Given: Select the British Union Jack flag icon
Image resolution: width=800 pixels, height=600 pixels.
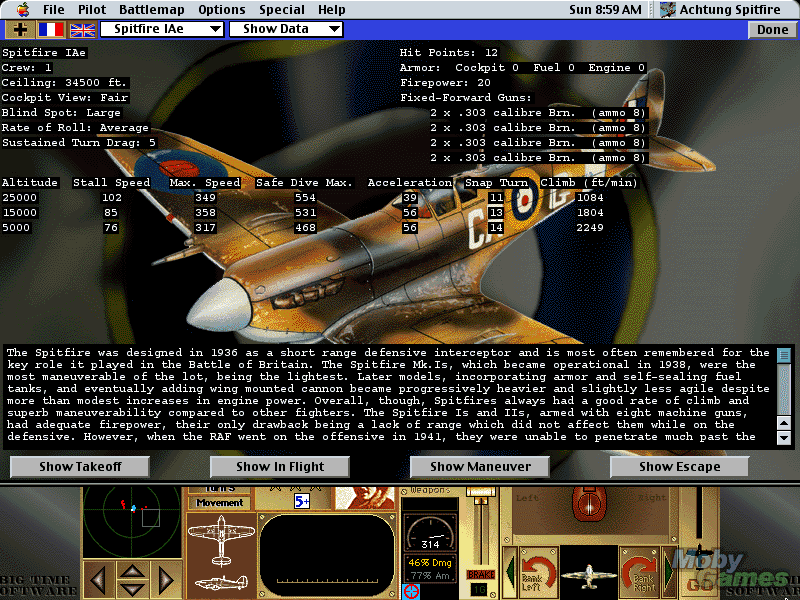Looking at the screenshot, I should point(83,30).
